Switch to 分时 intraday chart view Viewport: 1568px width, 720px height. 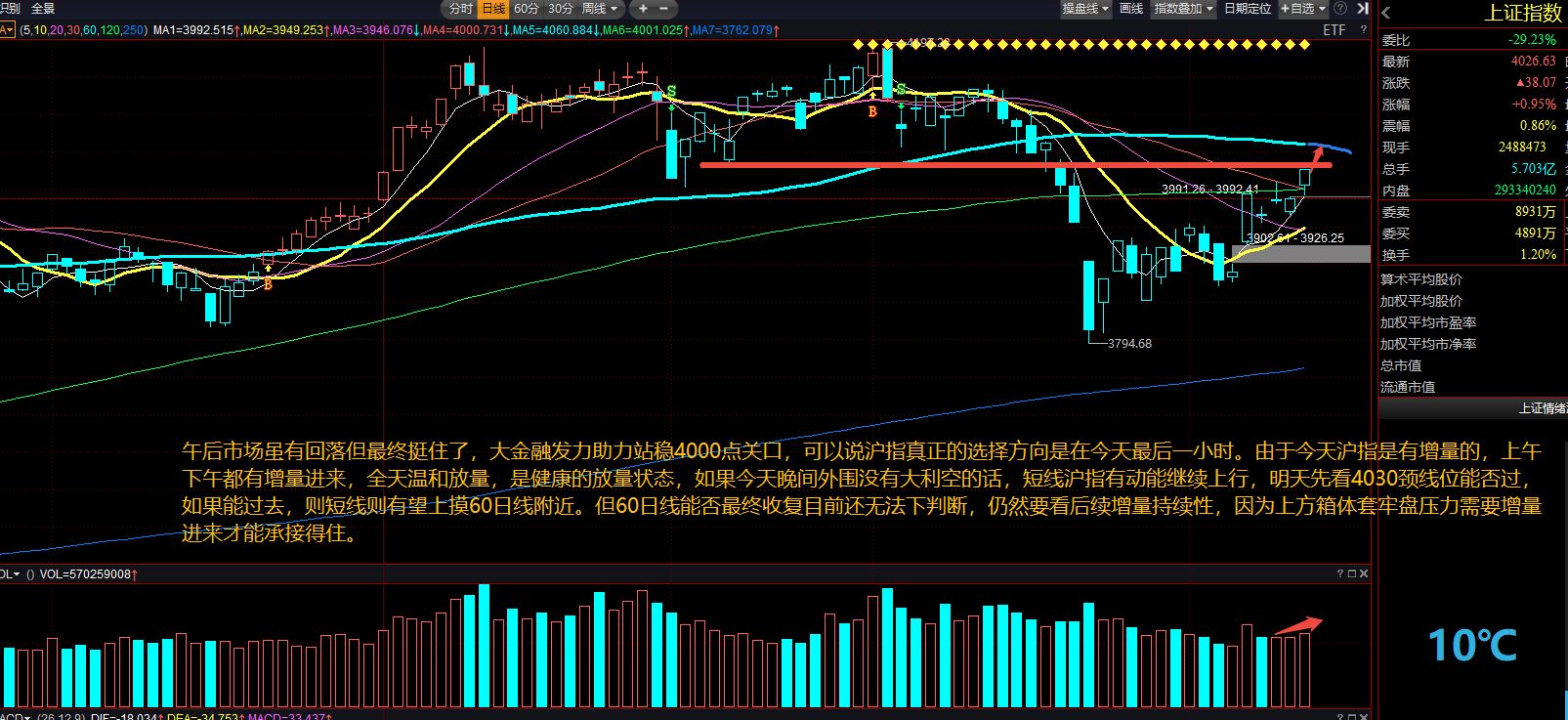point(460,9)
